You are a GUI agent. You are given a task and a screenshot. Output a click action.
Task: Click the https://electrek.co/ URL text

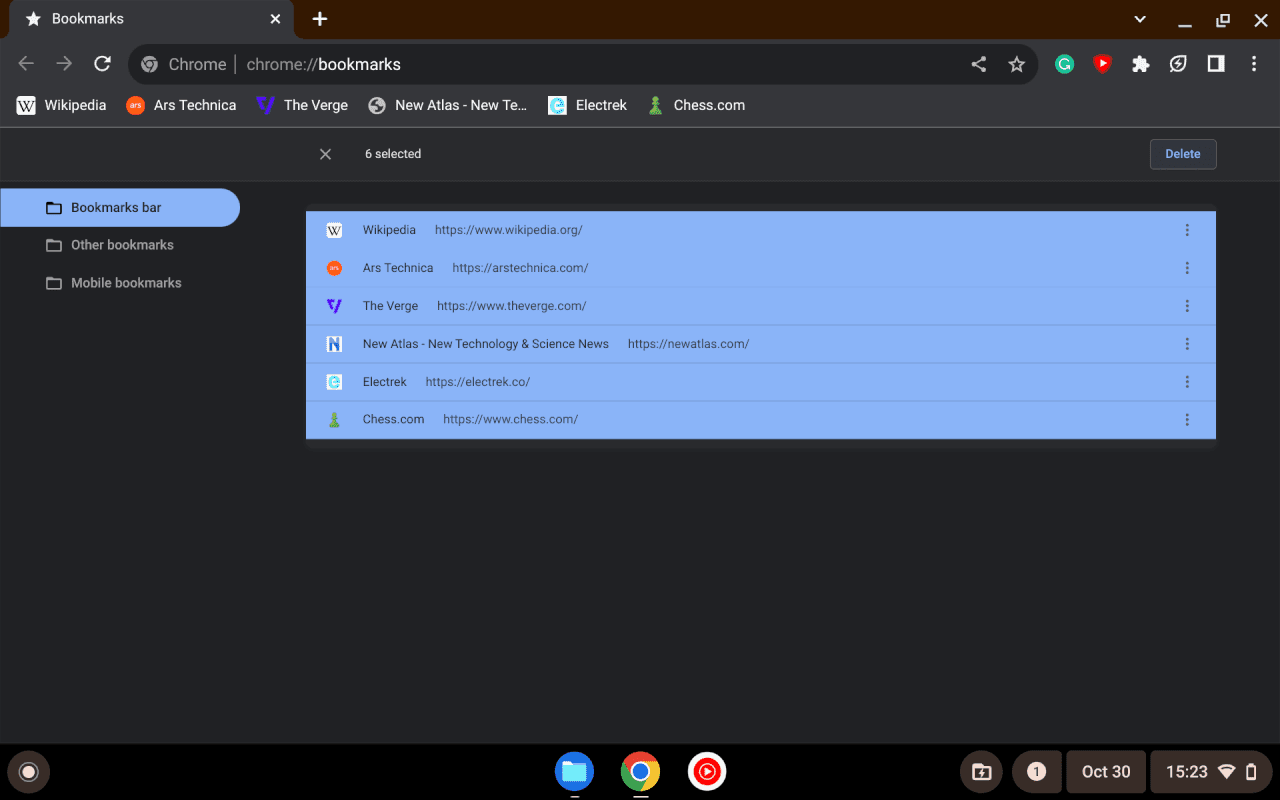(x=477, y=382)
